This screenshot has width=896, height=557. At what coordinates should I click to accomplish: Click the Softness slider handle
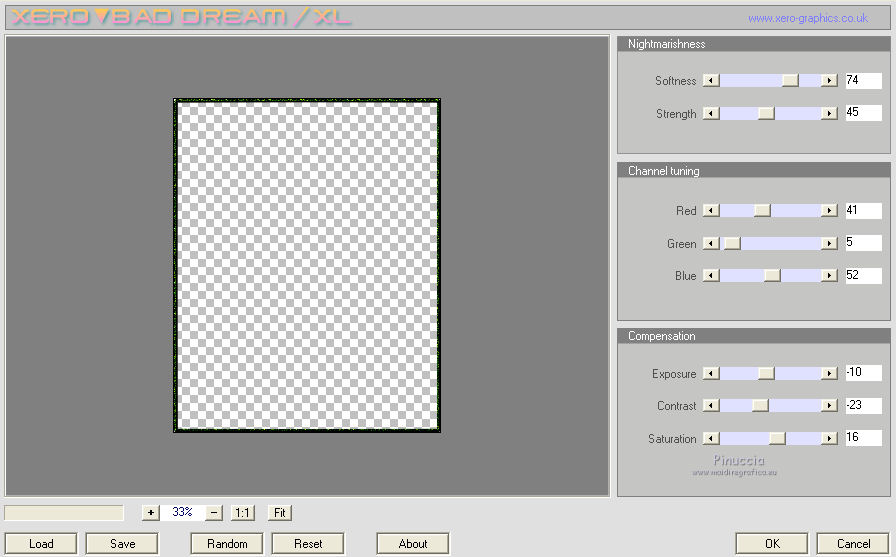pyautogui.click(x=790, y=81)
